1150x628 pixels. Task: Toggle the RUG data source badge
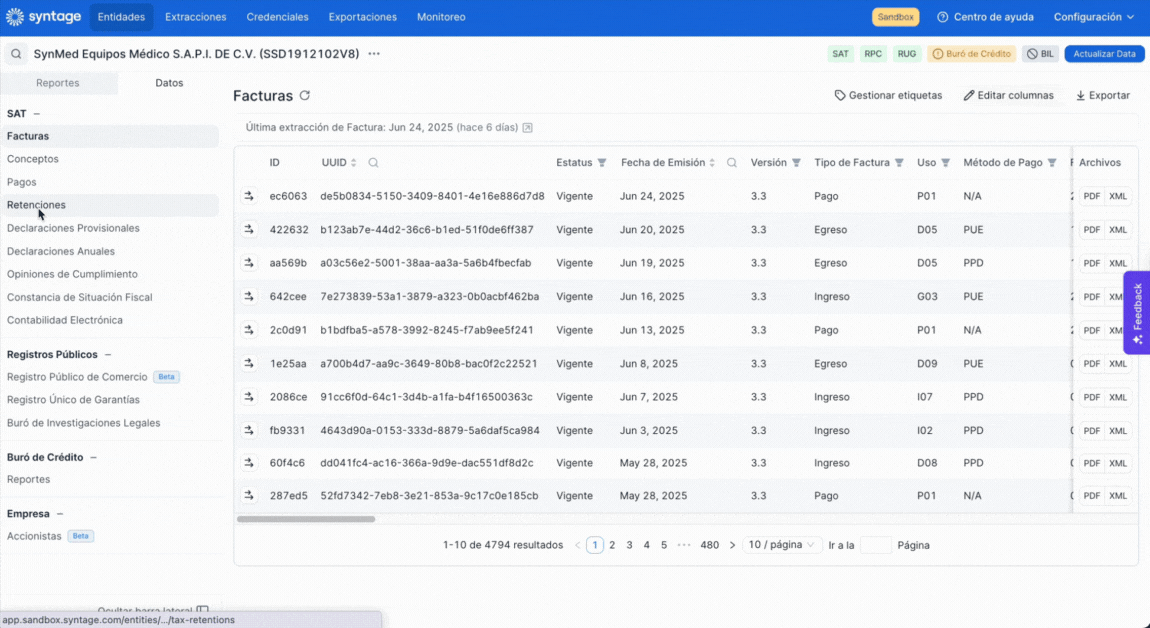coord(907,54)
